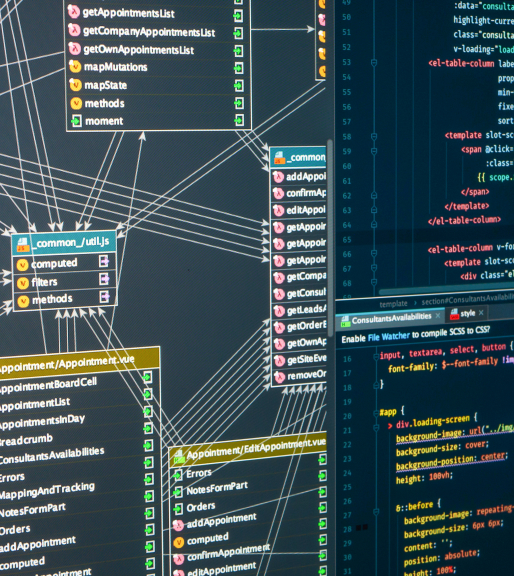This screenshot has height=576, width=514.
Task: Click the lambda icon beside removeOr
Action: 280,377
